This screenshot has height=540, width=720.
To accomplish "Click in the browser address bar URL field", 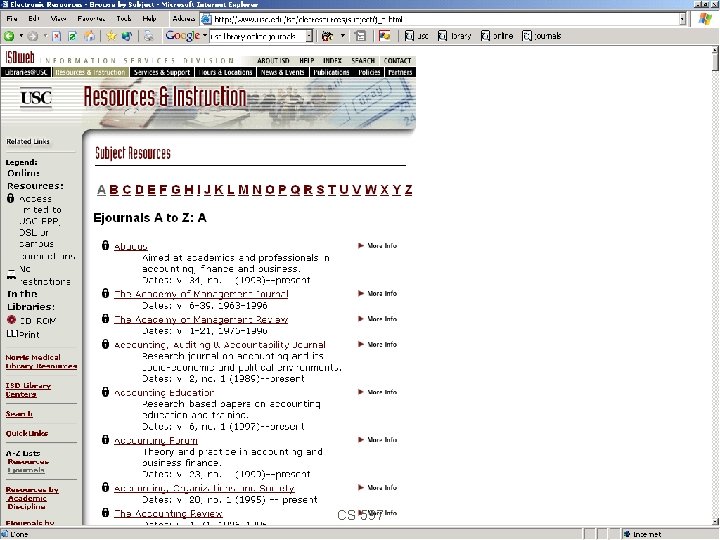I will tap(440, 19).
